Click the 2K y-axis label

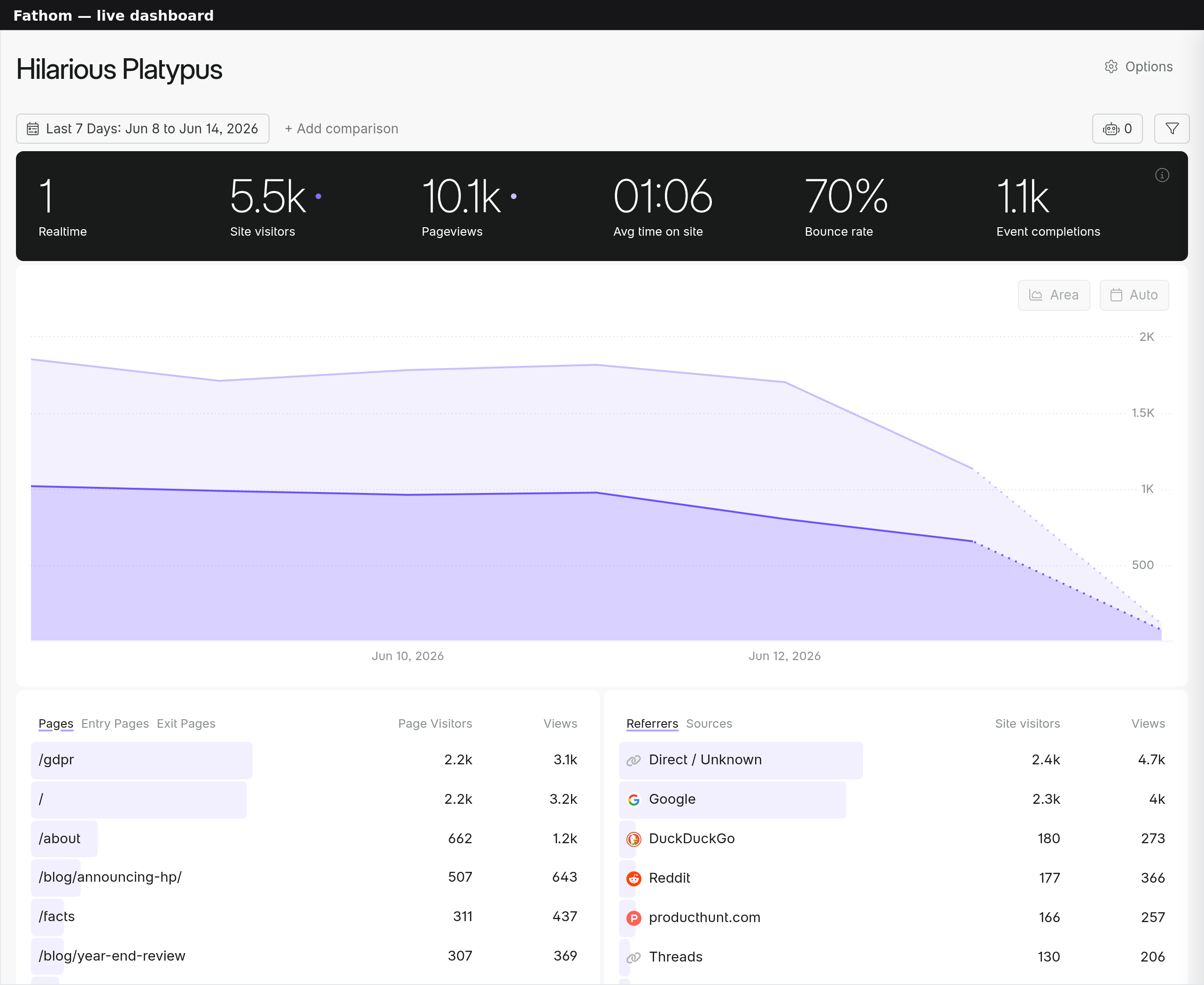click(x=1147, y=337)
